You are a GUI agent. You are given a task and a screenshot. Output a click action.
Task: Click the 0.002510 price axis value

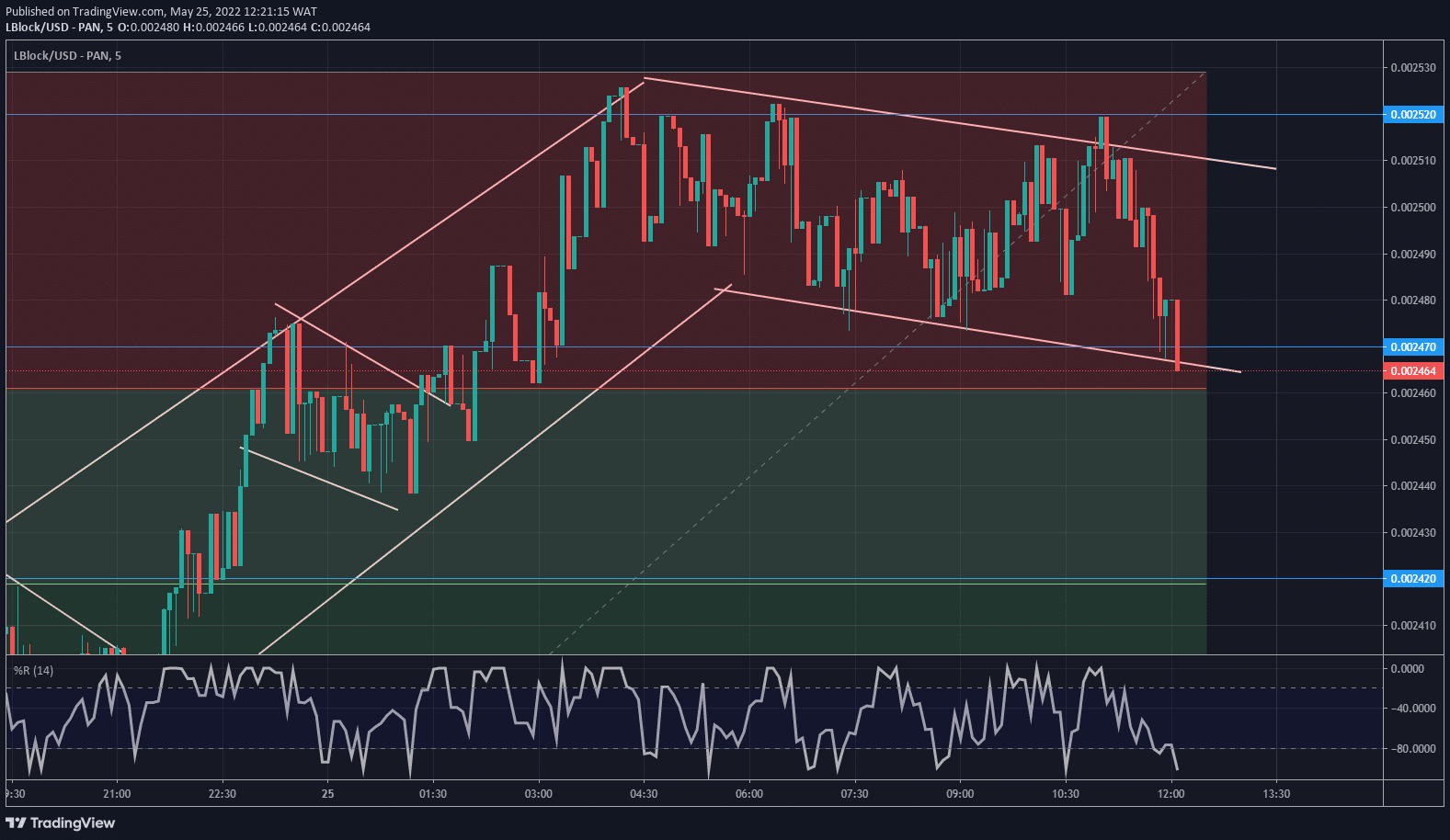pyautogui.click(x=1413, y=161)
